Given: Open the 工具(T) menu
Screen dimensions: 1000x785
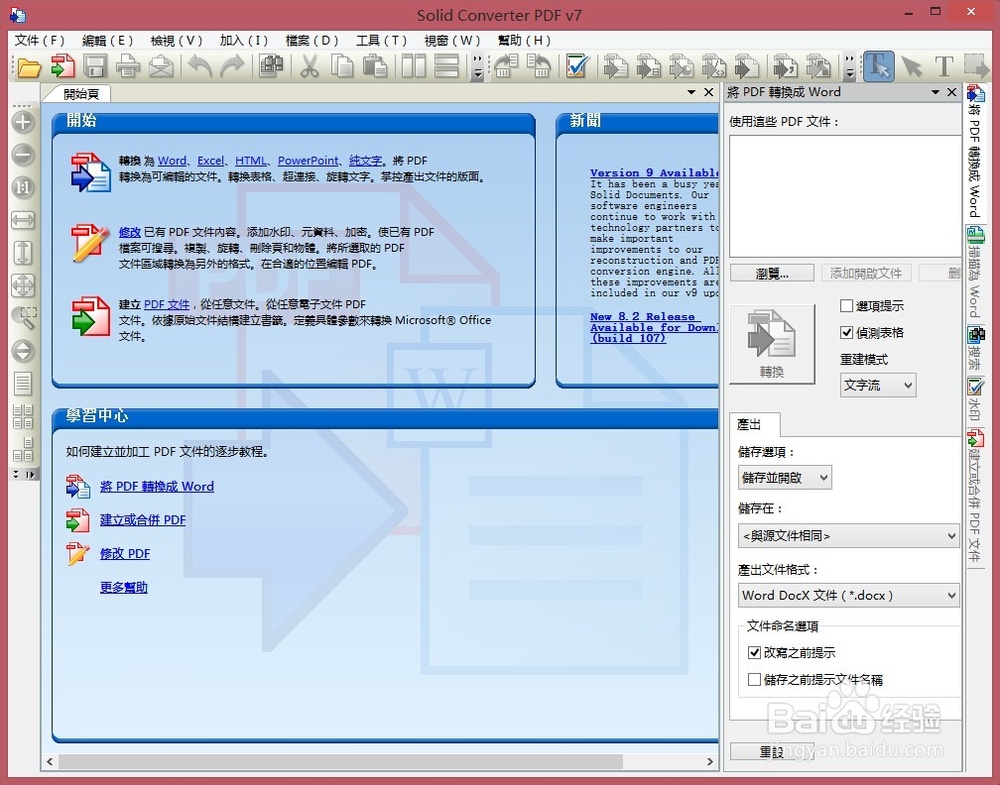Looking at the screenshot, I should click(381, 41).
